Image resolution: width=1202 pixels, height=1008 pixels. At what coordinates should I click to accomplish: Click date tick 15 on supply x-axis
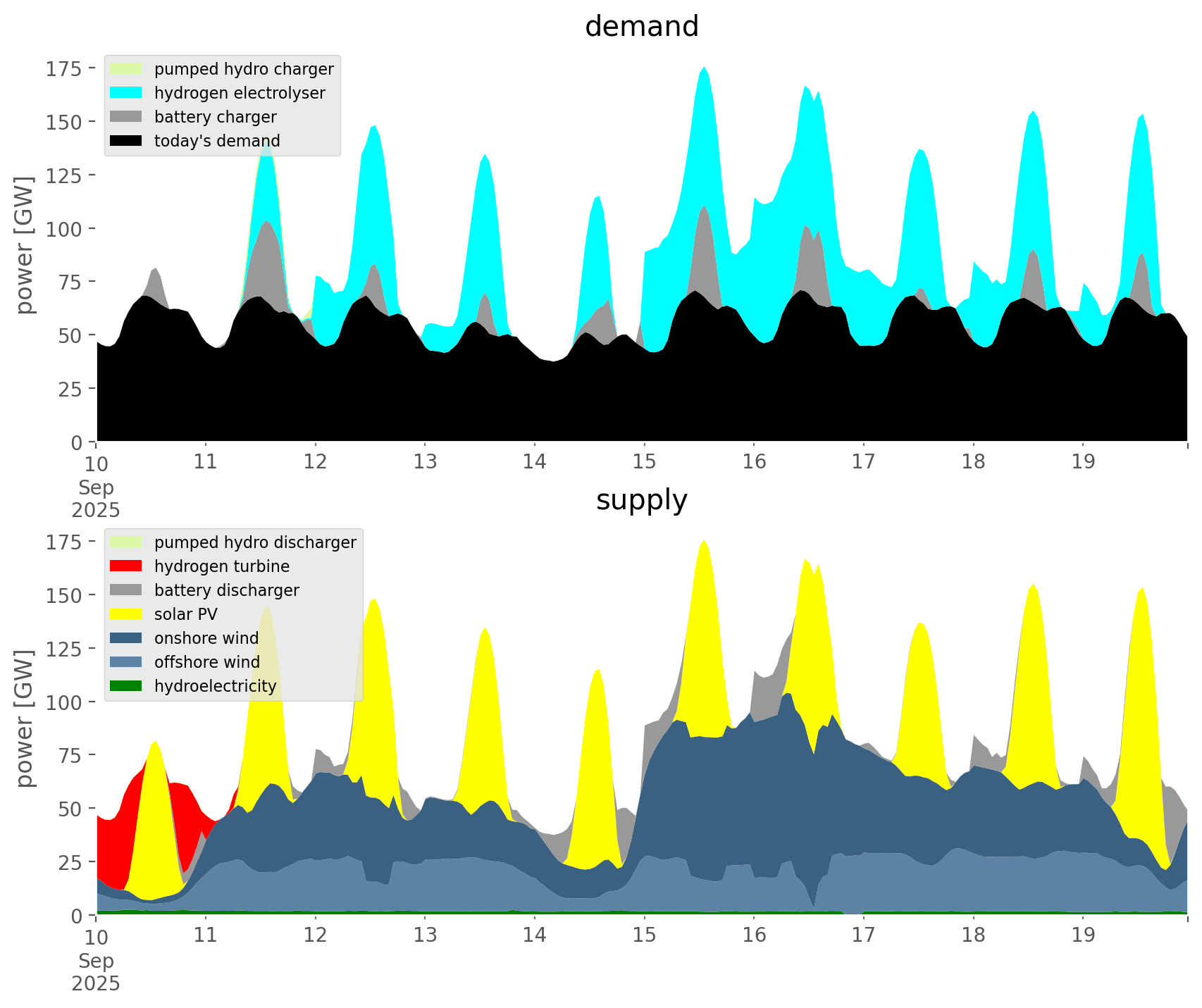point(644,935)
